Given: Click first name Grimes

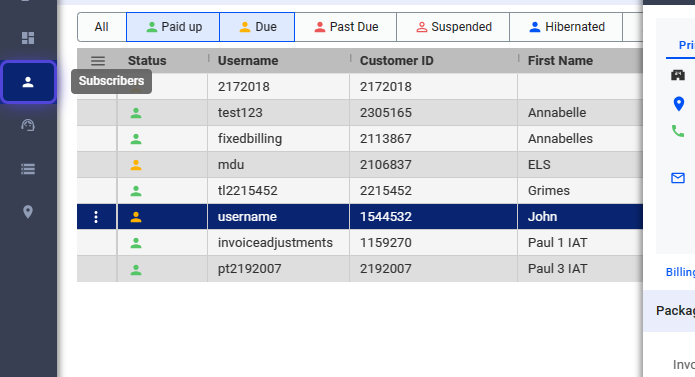Looking at the screenshot, I should tap(549, 191).
